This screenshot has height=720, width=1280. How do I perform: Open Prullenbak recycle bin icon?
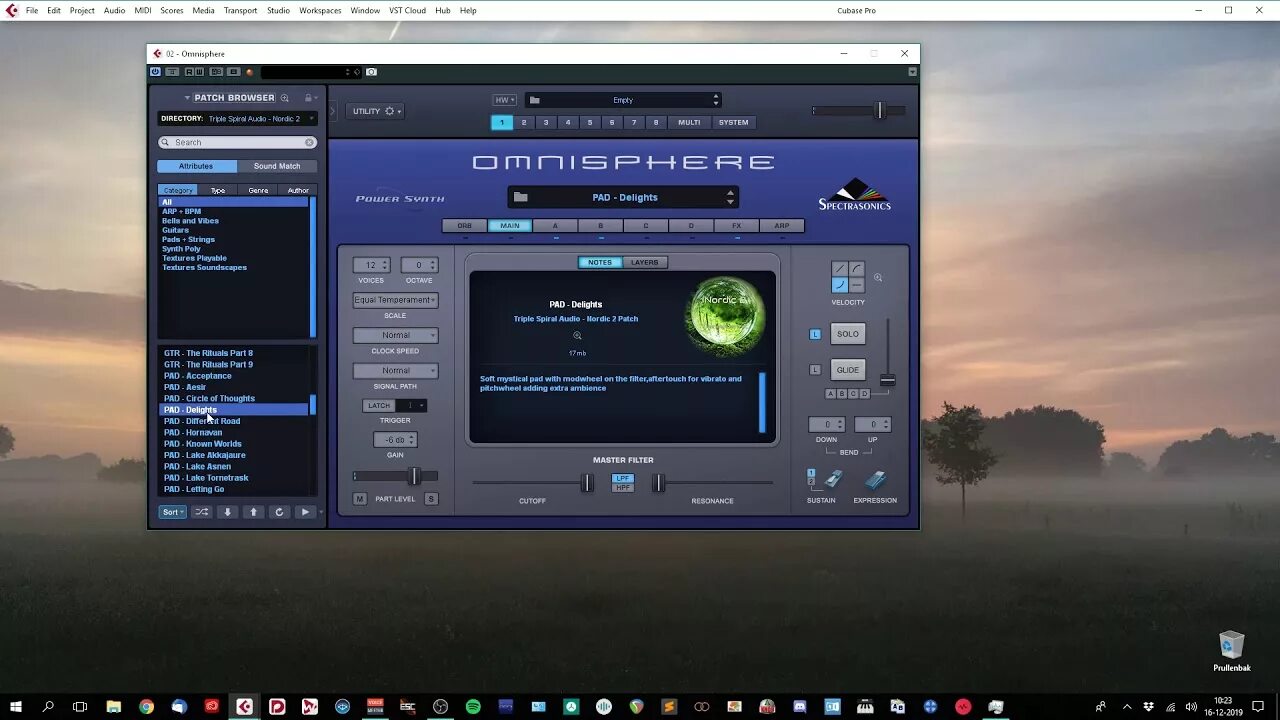1232,652
